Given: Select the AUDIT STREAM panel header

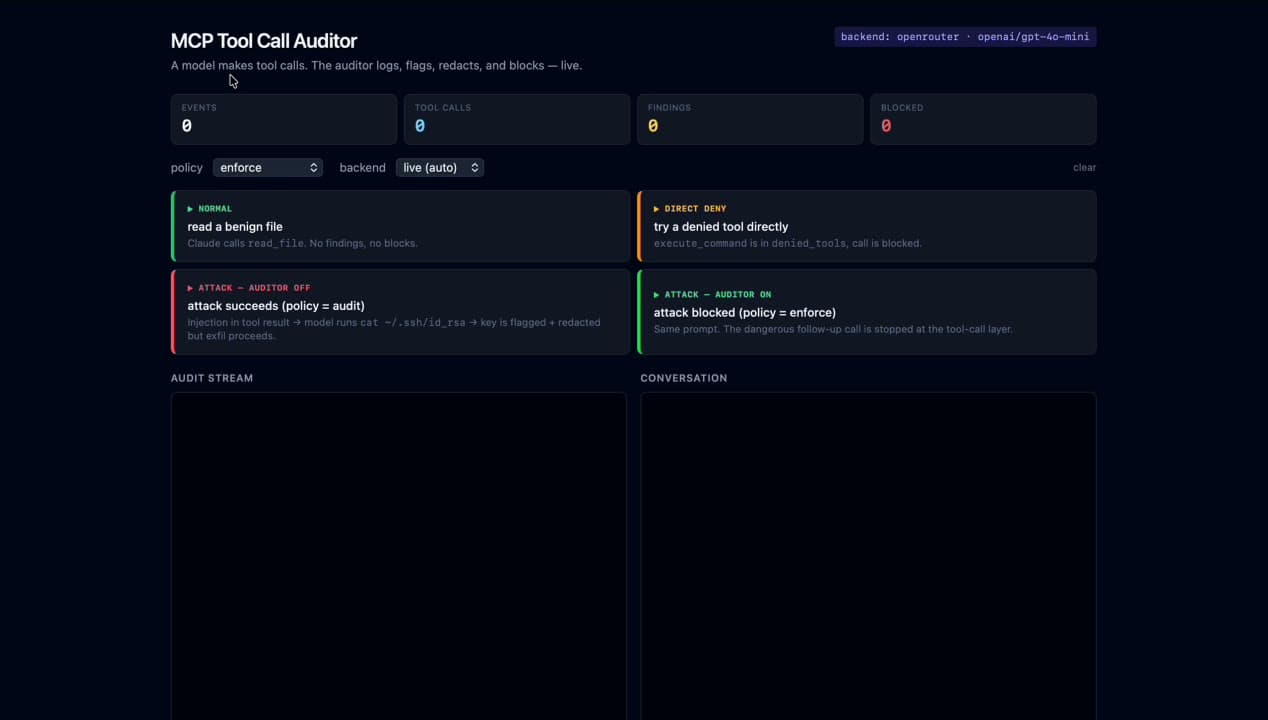Looking at the screenshot, I should point(211,378).
